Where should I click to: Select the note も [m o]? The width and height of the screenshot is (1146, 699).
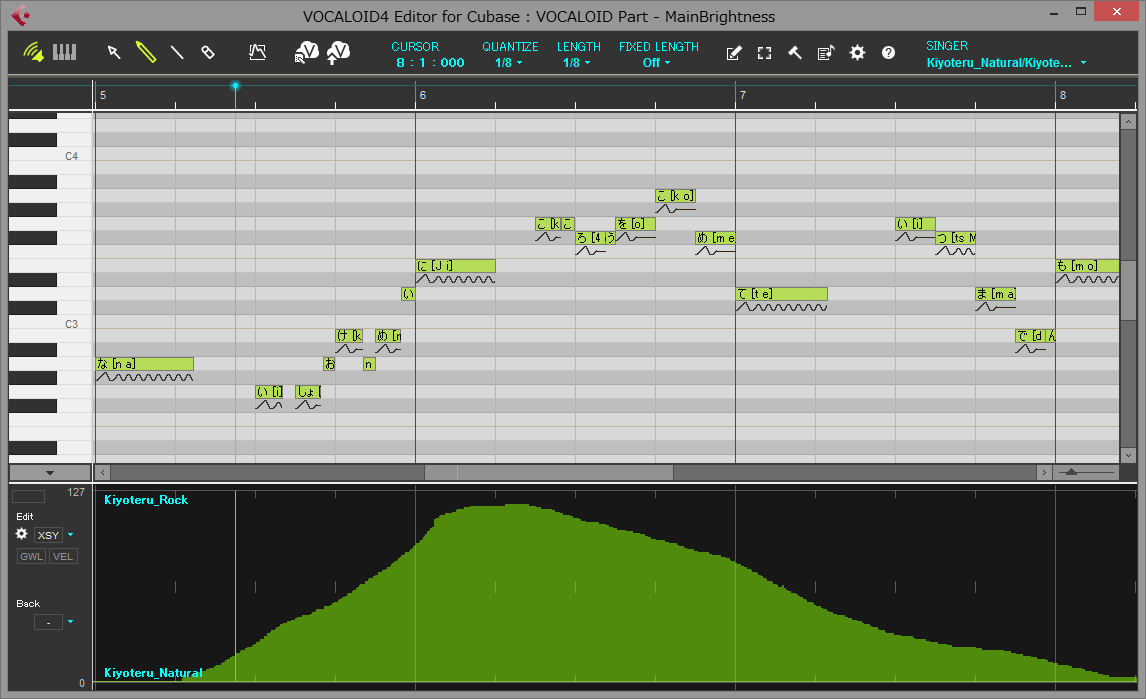(1087, 265)
